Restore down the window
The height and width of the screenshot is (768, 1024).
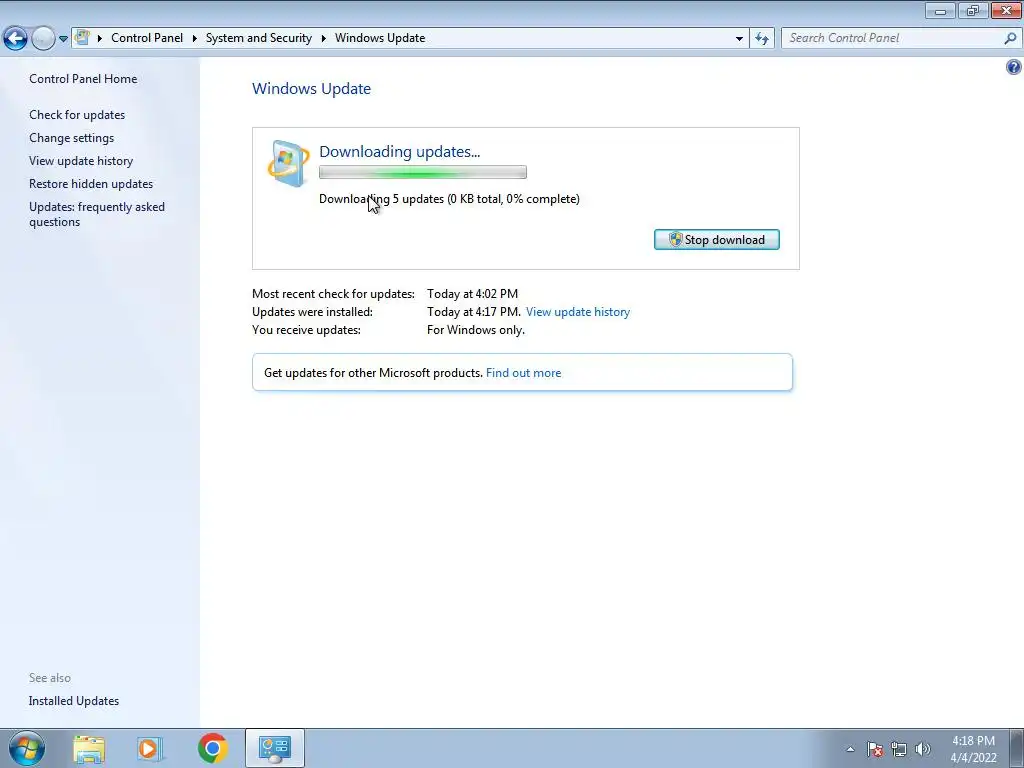[973, 10]
